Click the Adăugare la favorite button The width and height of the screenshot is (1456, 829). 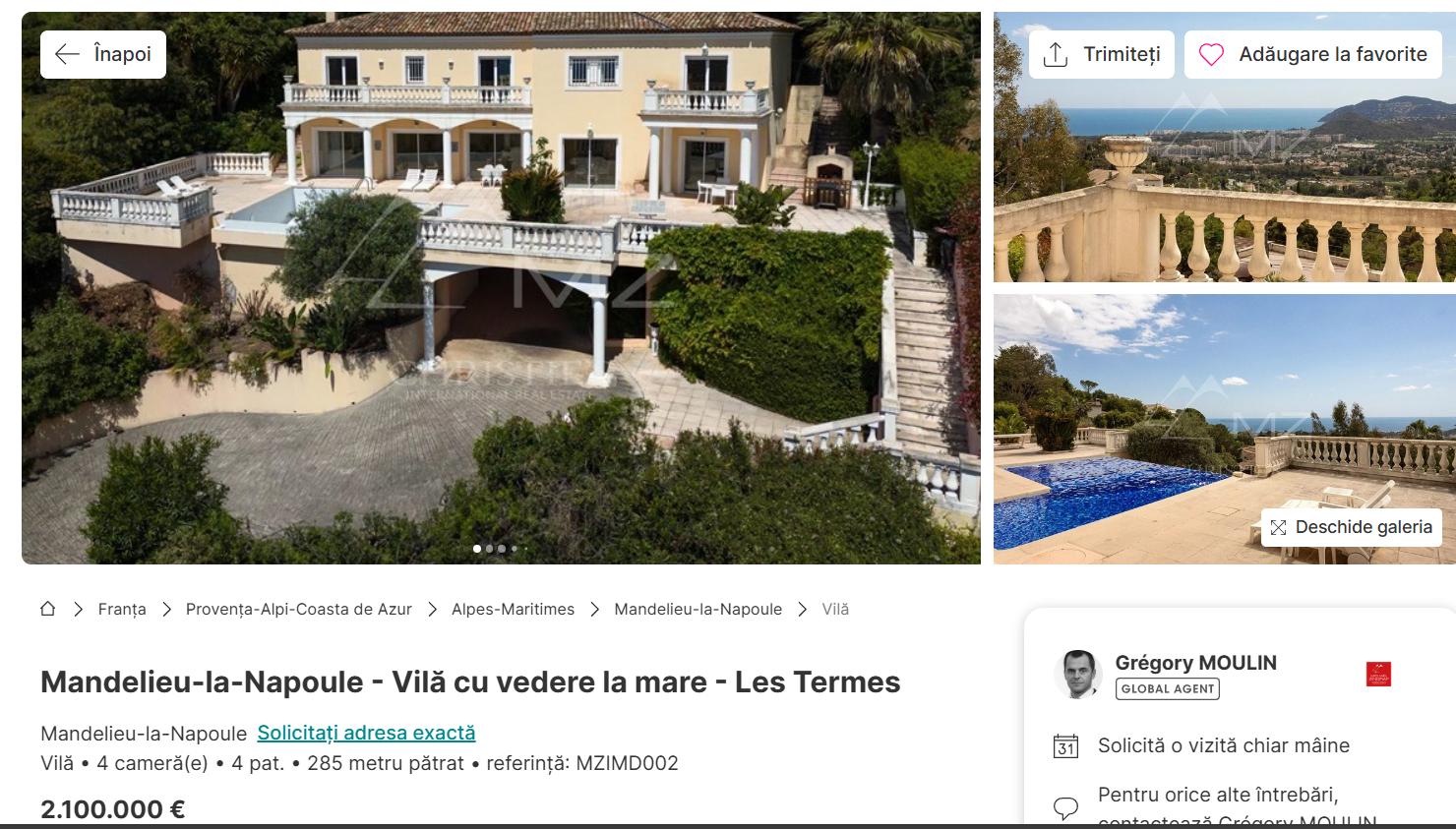(1313, 55)
